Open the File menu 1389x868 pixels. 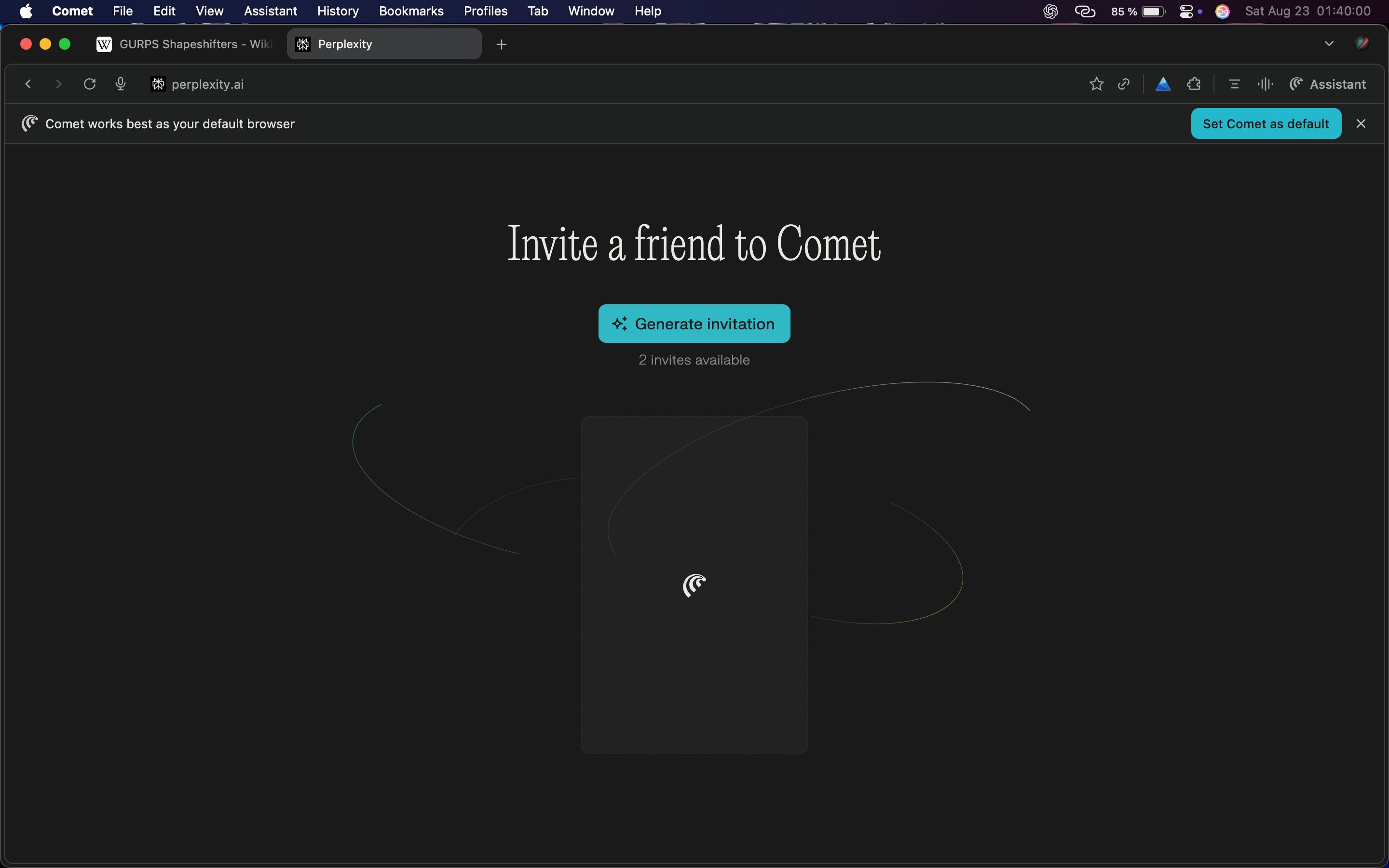pos(123,11)
